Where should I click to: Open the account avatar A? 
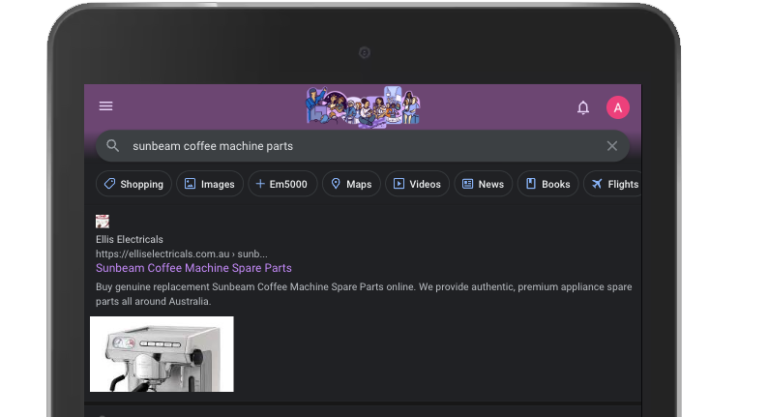point(618,108)
